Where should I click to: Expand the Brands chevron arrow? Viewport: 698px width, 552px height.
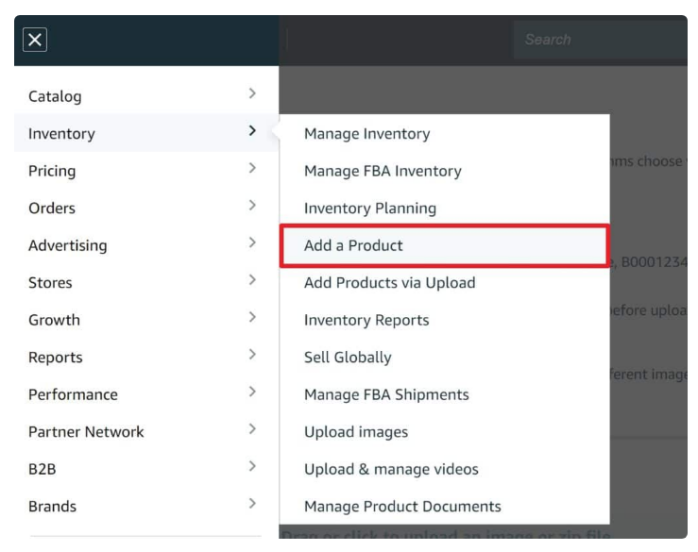click(x=252, y=504)
